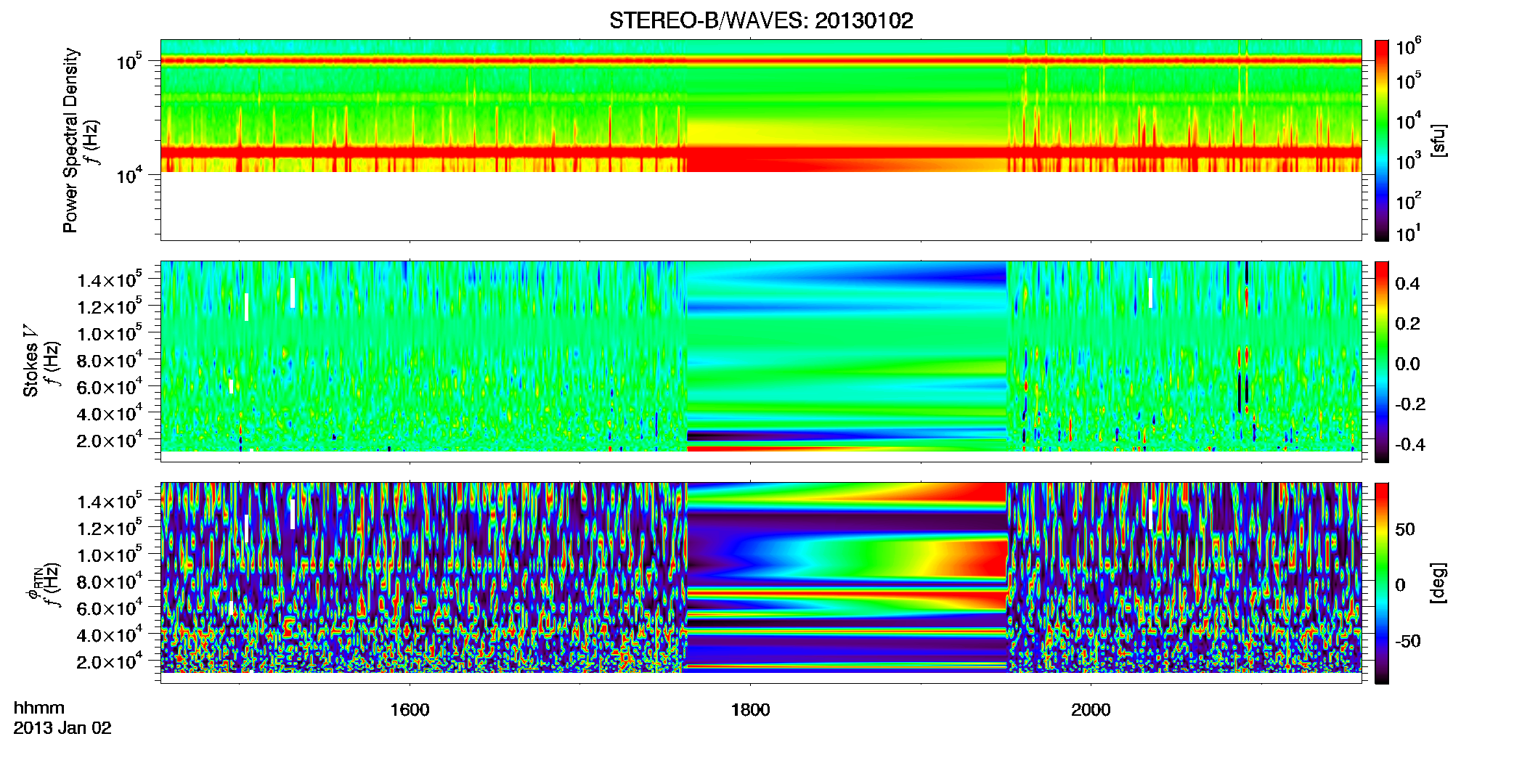Click the power spectral density color bar
Viewport: 1522px width, 784px height.
click(1382, 140)
